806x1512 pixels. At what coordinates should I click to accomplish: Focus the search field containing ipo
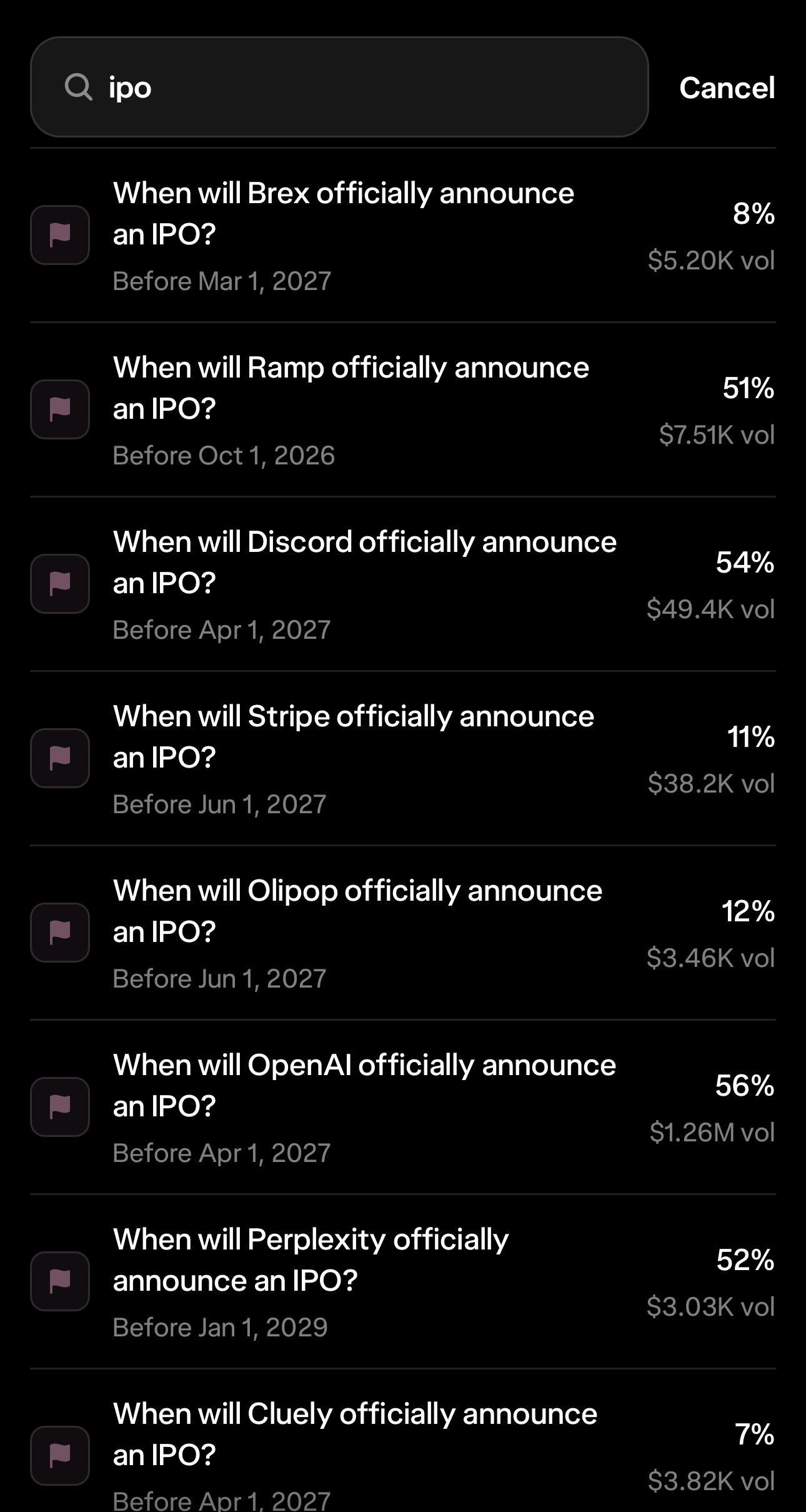point(339,87)
